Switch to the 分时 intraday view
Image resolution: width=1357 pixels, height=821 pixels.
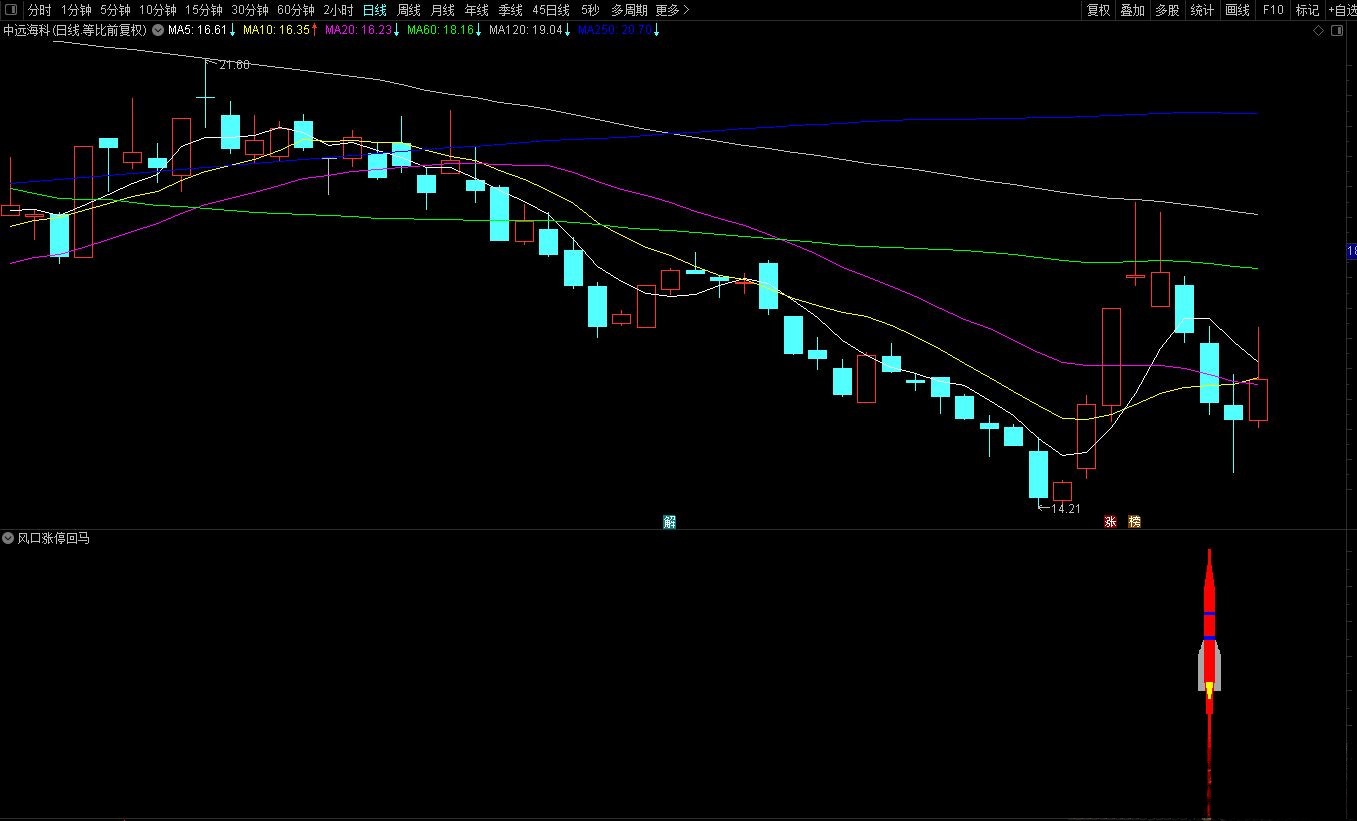(40, 10)
